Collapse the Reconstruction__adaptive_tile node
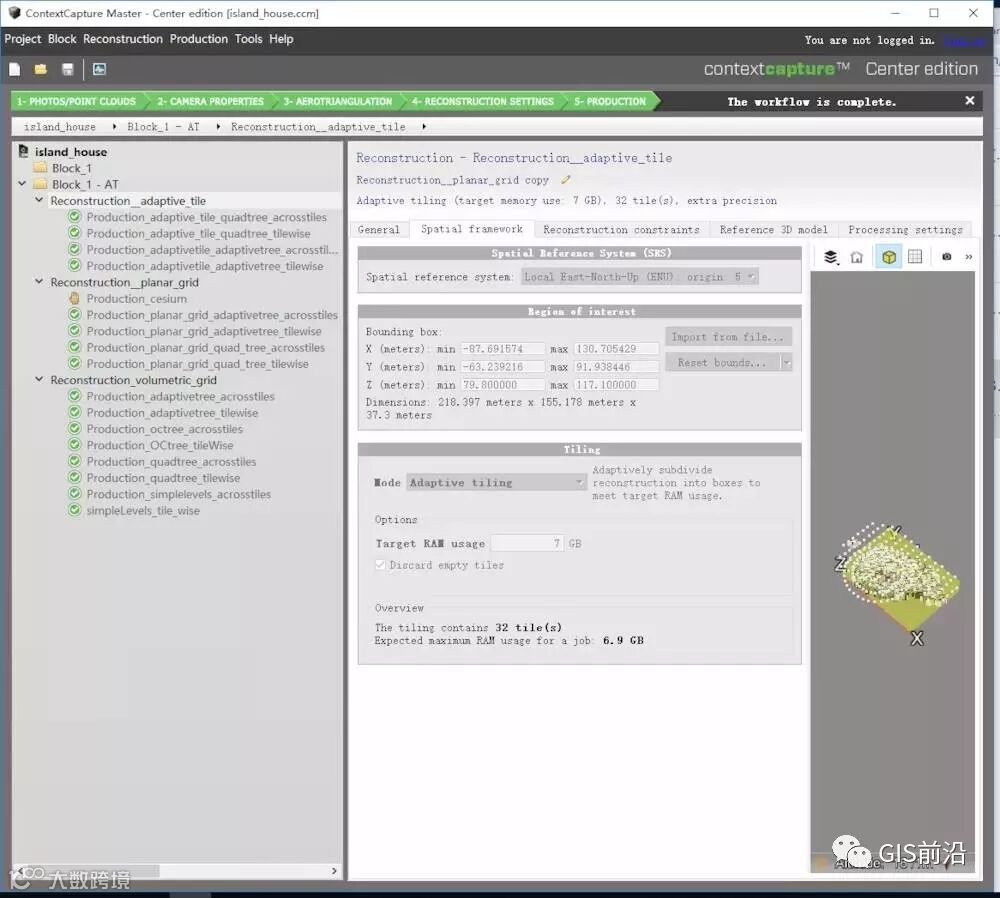Image resolution: width=1000 pixels, height=898 pixels. pos(39,200)
